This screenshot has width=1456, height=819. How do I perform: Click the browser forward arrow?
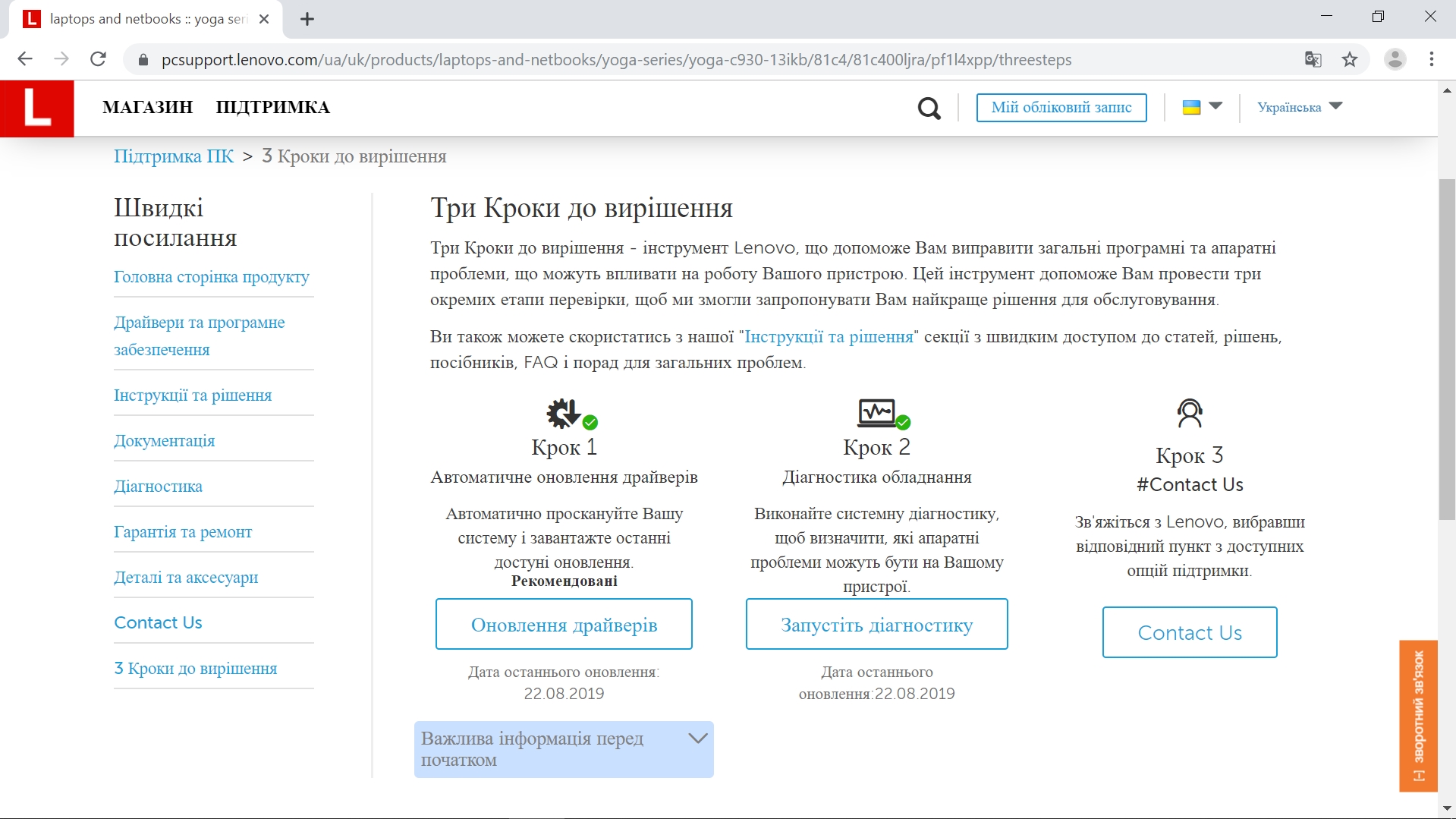61,59
